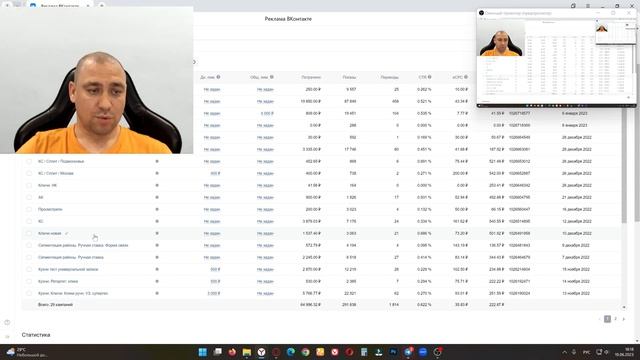The width and height of the screenshot is (640, 360).
Task: Select the 15 ноября 2022 date cell
Action: pos(576,269)
